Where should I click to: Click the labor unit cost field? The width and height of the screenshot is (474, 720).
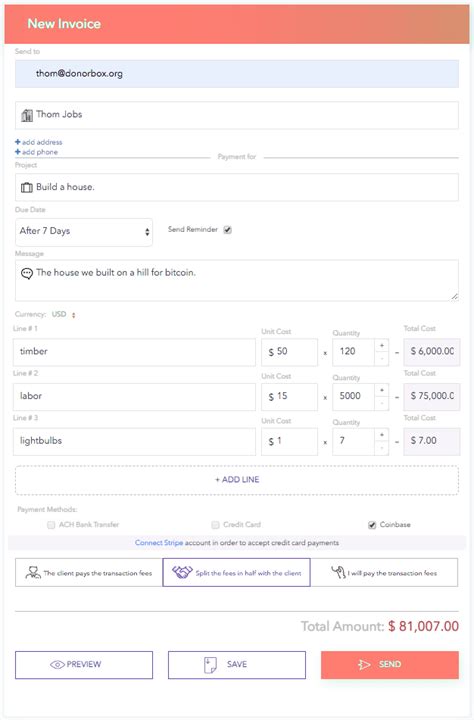click(289, 397)
